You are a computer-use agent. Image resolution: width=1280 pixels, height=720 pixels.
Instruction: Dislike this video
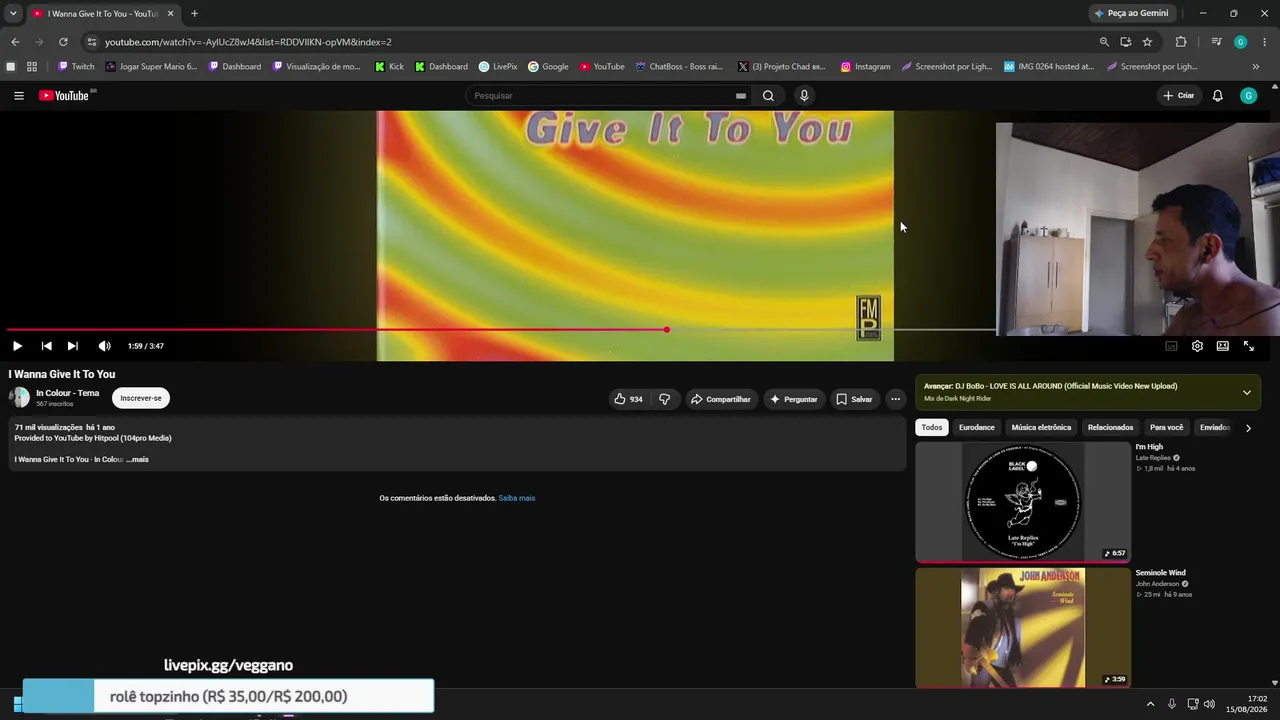[664, 399]
